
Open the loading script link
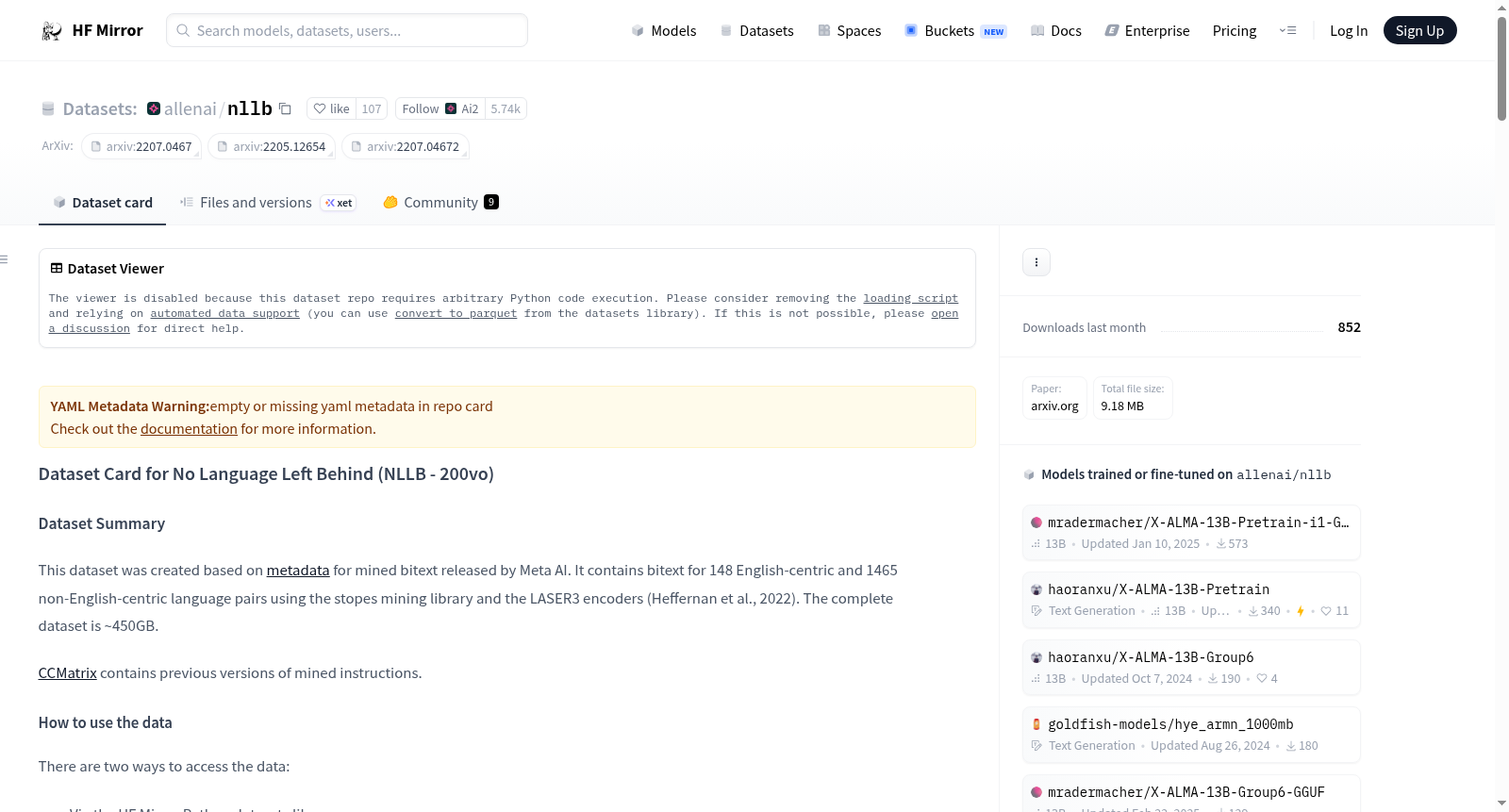910,298
